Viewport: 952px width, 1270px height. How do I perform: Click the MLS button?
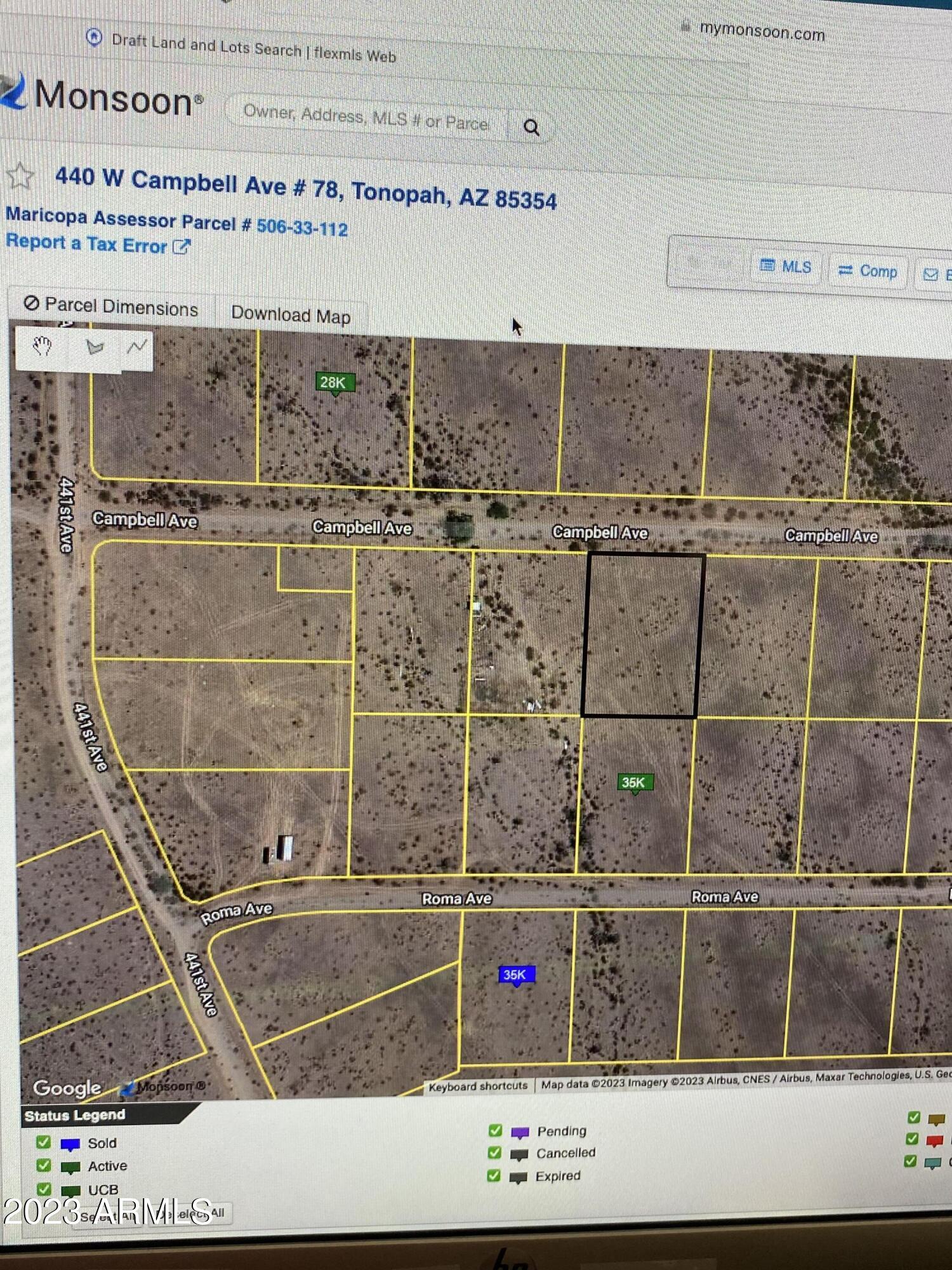(786, 267)
